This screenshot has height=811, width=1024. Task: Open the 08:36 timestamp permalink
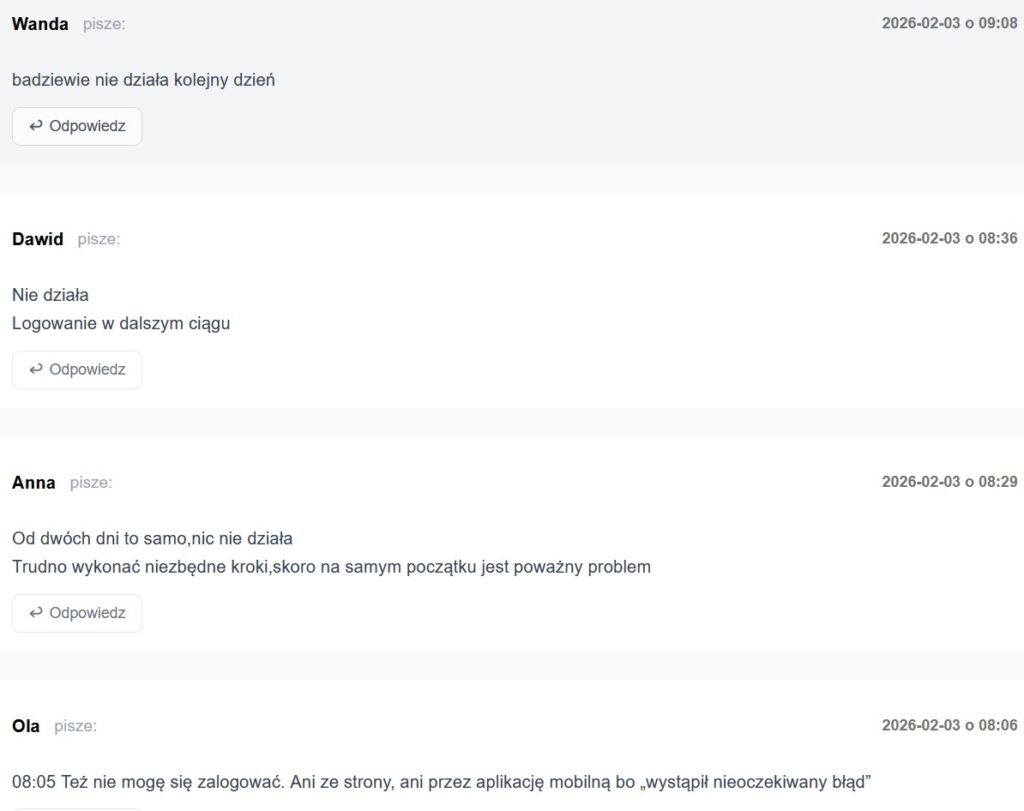coord(949,238)
